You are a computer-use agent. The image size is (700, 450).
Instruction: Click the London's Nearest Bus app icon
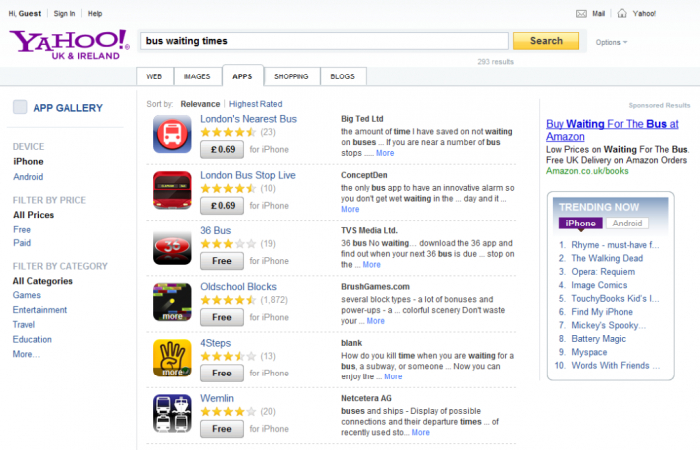171,134
